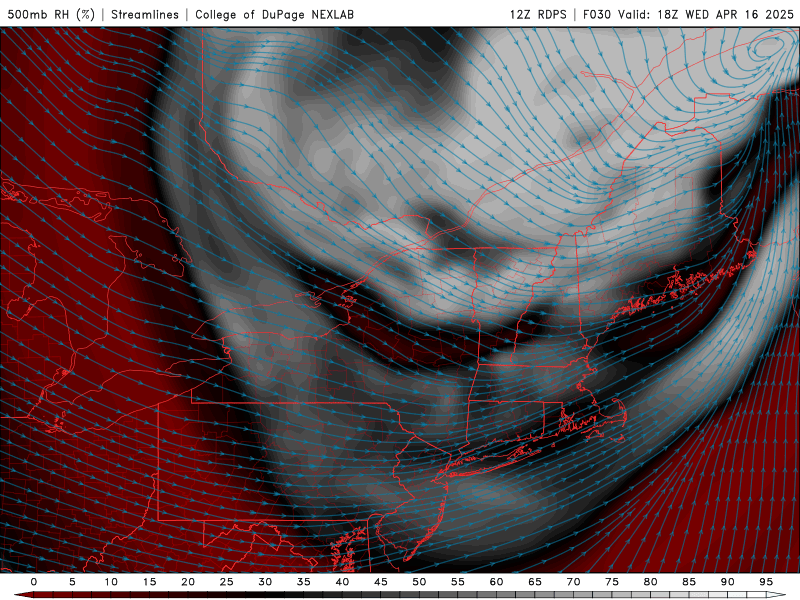Screen dimensions: 800x600
Task: Click "College of DuPage NEXLAB" header text
Action: point(274,14)
